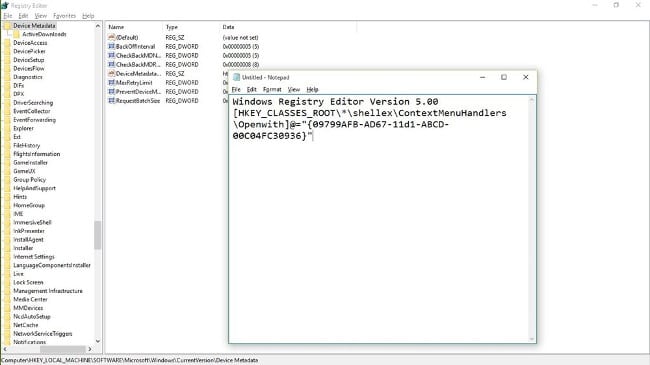Select the InstallAgent tree item

pos(28,239)
